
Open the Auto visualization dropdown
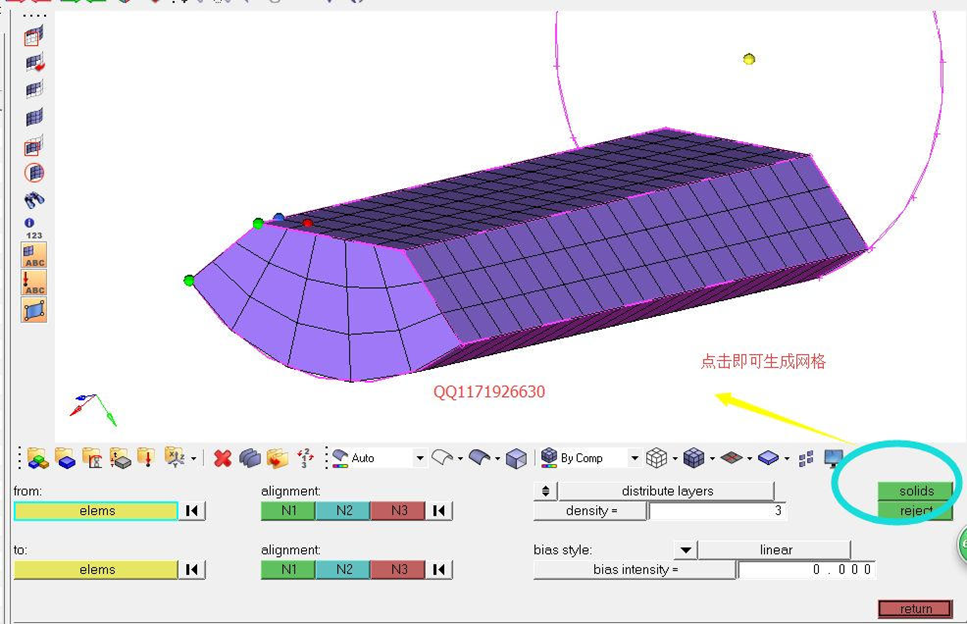(x=420, y=458)
